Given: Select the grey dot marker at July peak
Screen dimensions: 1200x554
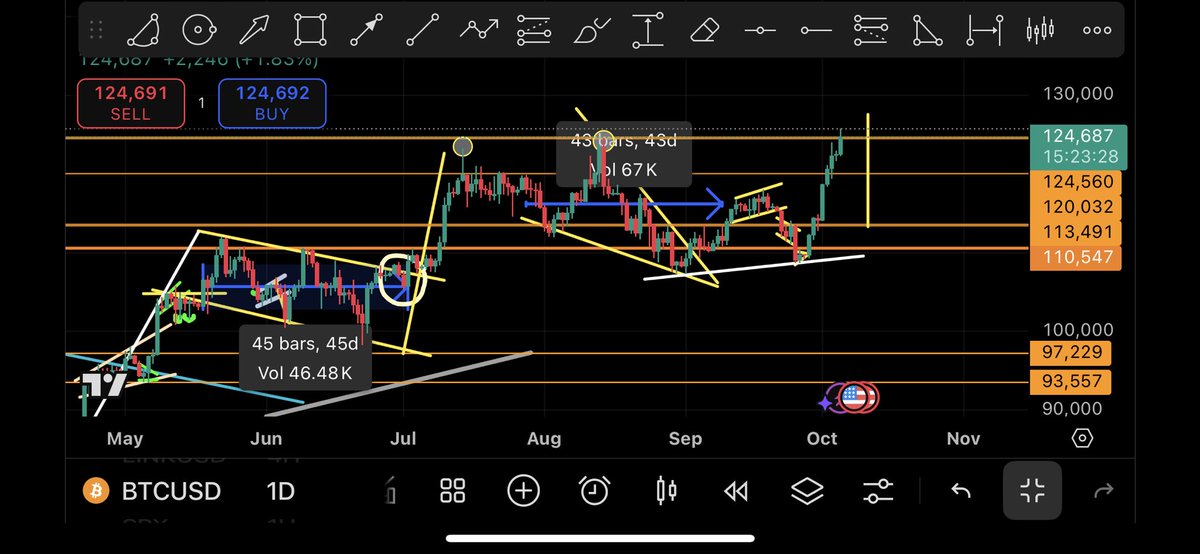Looking at the screenshot, I should [462, 147].
